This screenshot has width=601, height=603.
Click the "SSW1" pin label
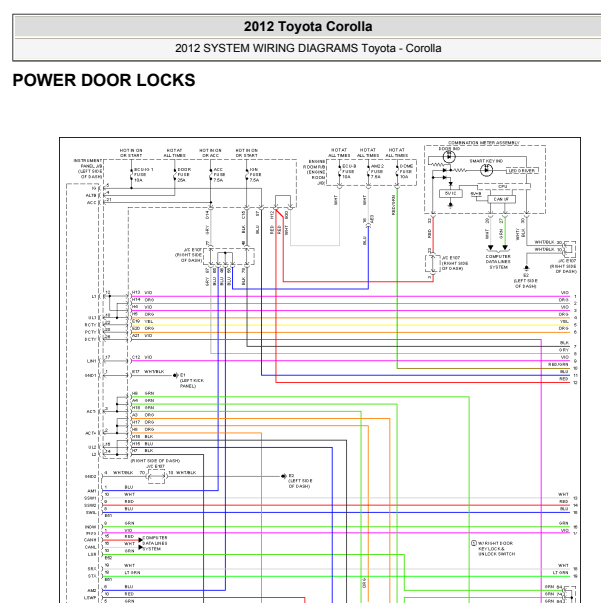click(90, 498)
